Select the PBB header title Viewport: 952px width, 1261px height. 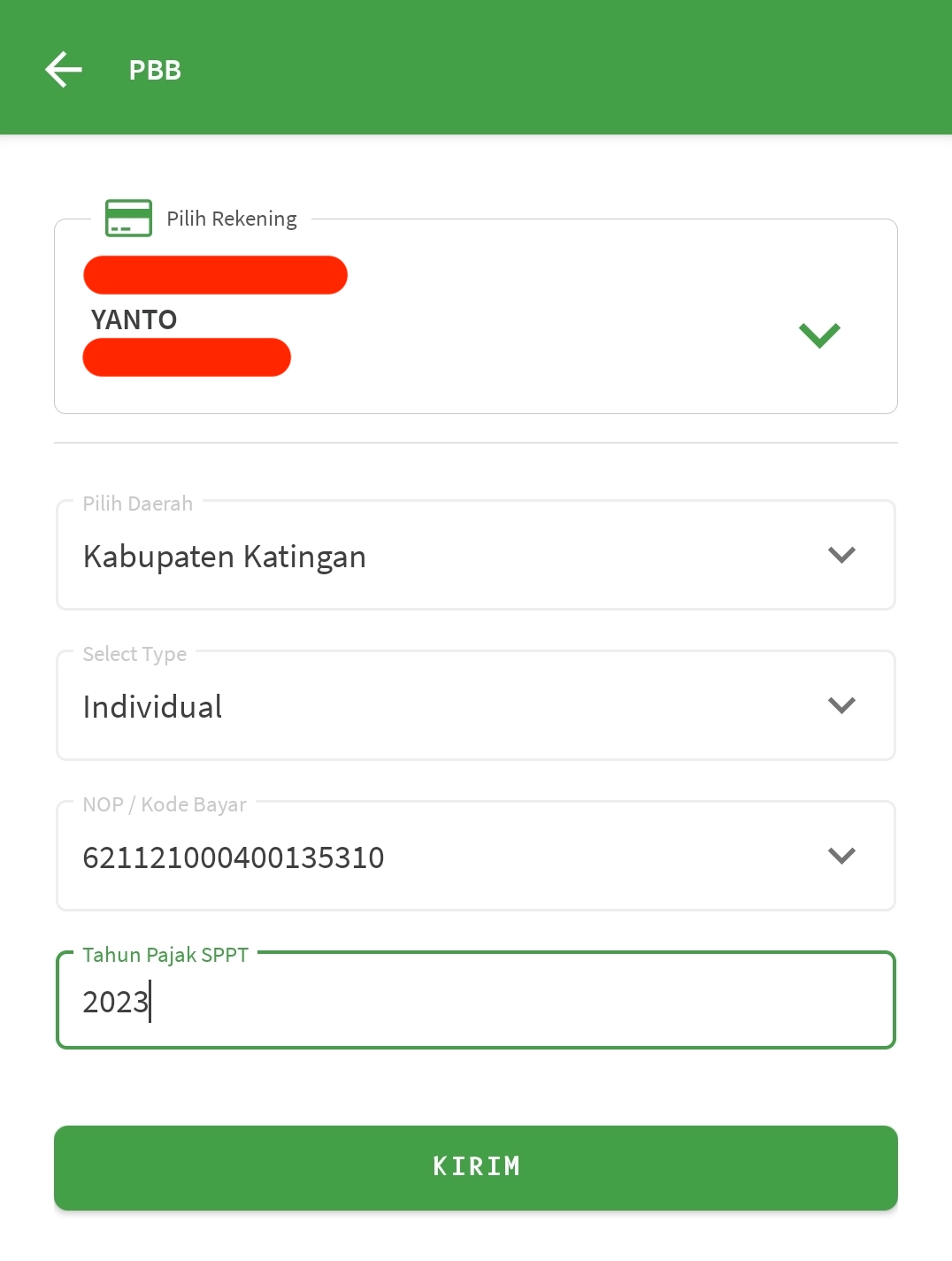[x=154, y=70]
